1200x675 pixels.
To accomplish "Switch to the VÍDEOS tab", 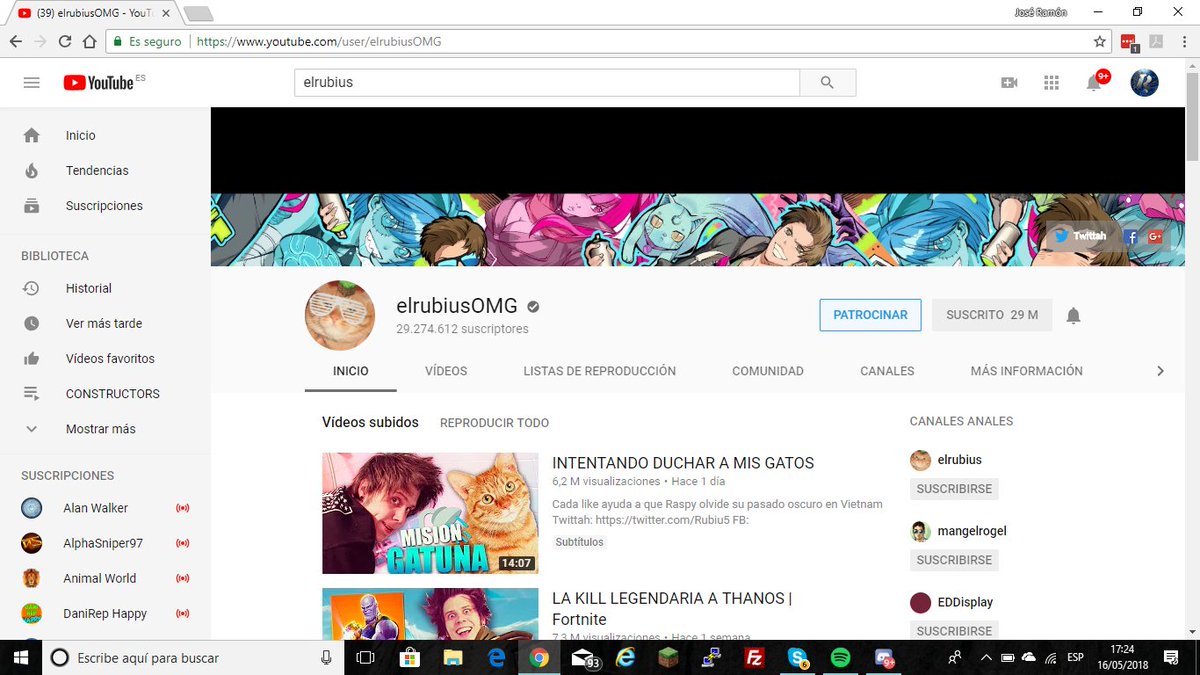I will coord(446,371).
